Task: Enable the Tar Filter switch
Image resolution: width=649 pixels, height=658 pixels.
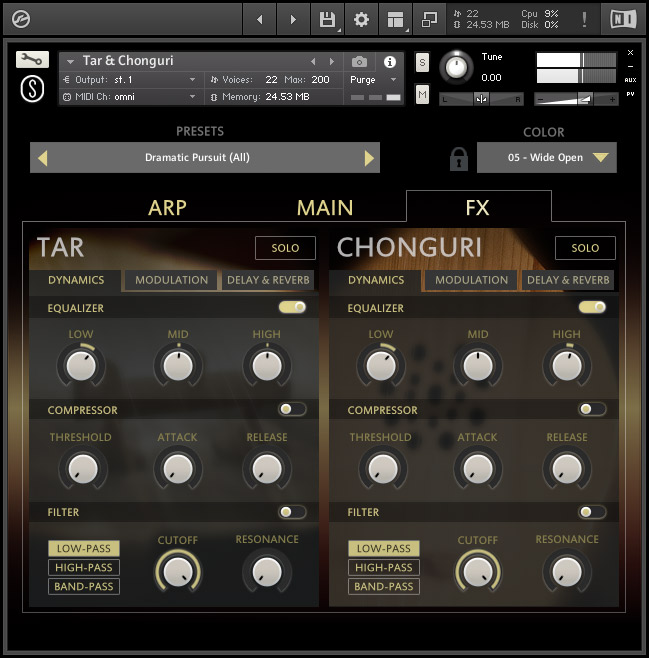Action: coord(292,512)
